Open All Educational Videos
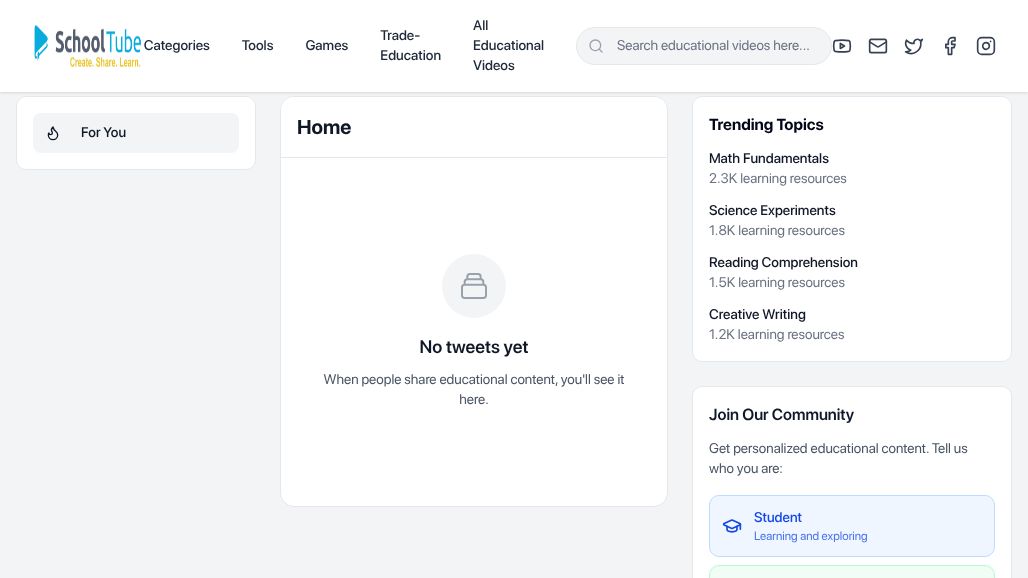 pyautogui.click(x=508, y=46)
